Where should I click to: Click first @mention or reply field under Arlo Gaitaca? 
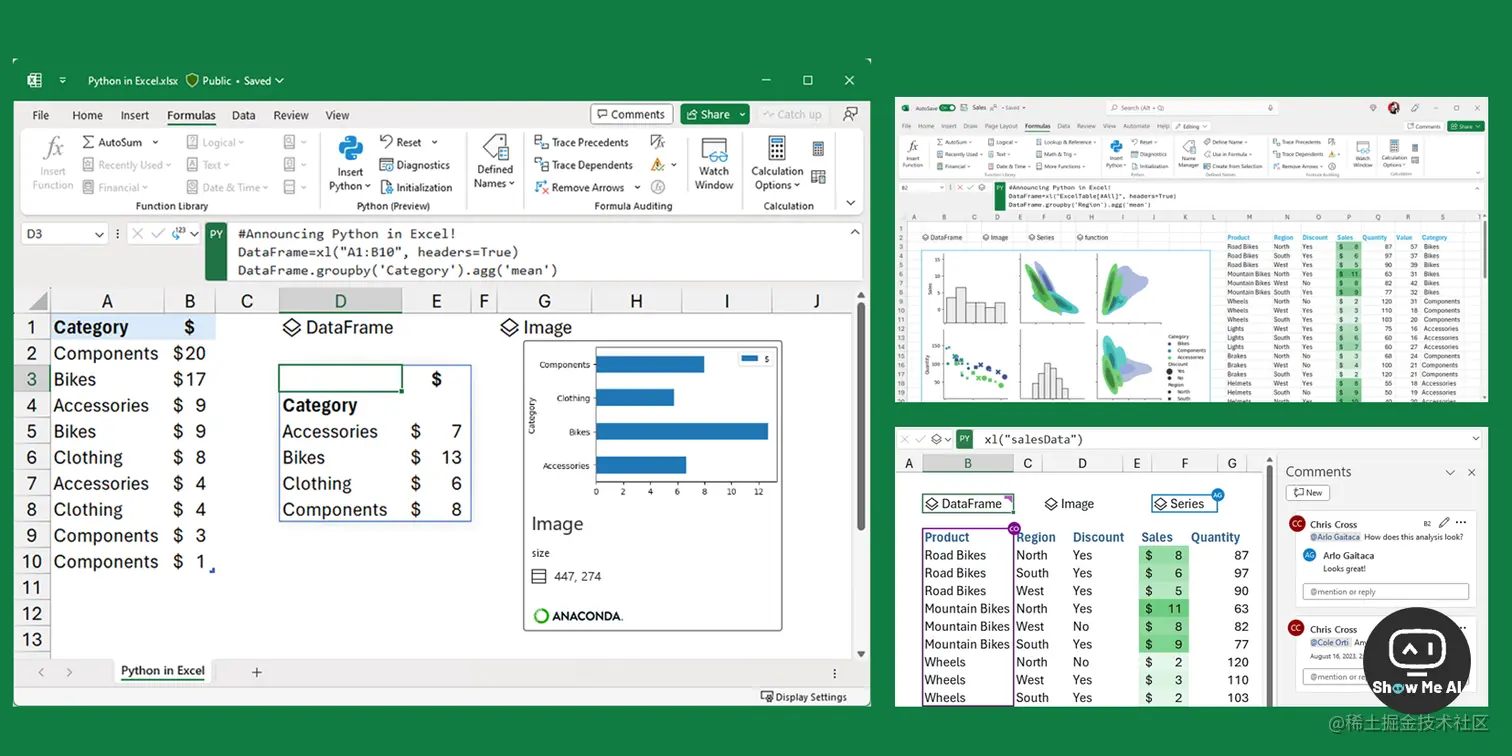(1386, 591)
